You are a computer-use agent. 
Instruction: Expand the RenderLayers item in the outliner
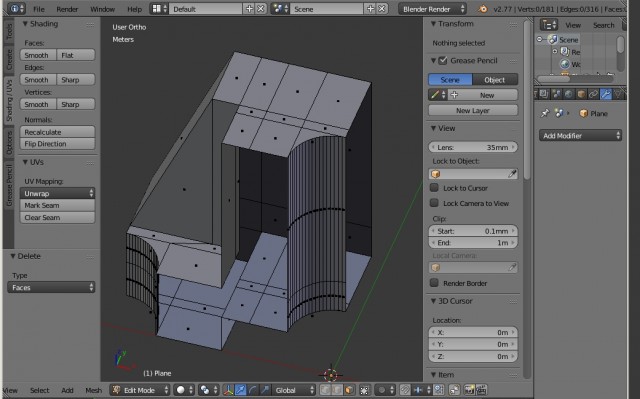pyautogui.click(x=555, y=52)
